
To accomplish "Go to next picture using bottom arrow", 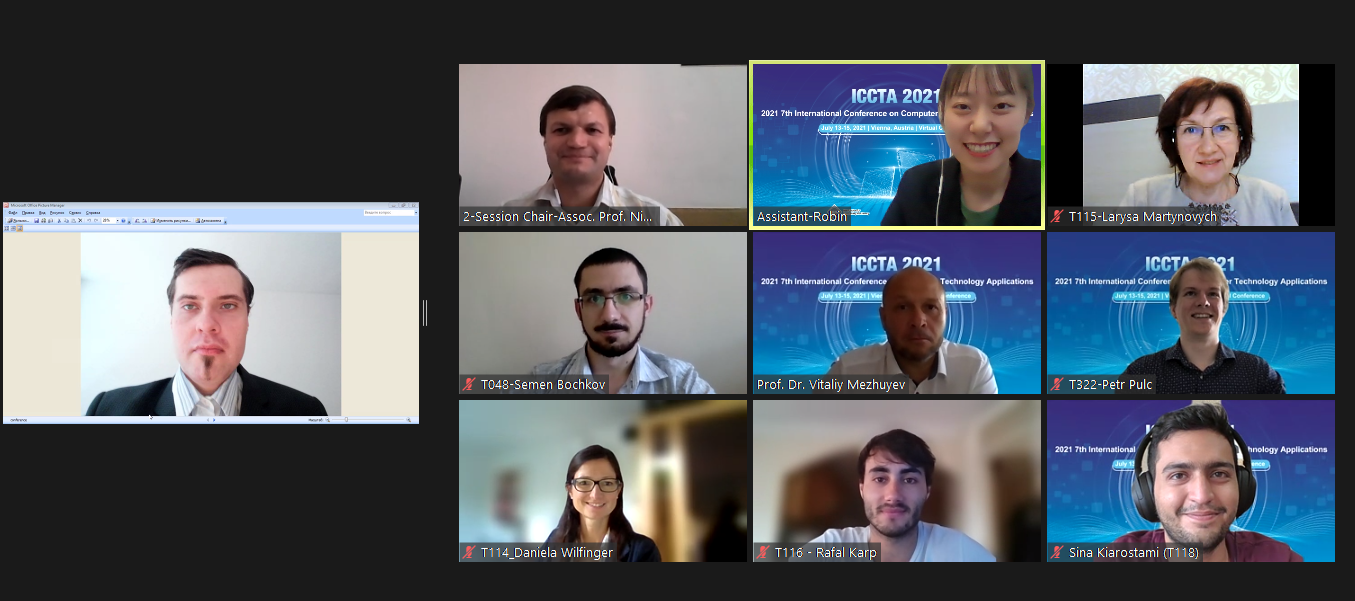I will point(214,420).
